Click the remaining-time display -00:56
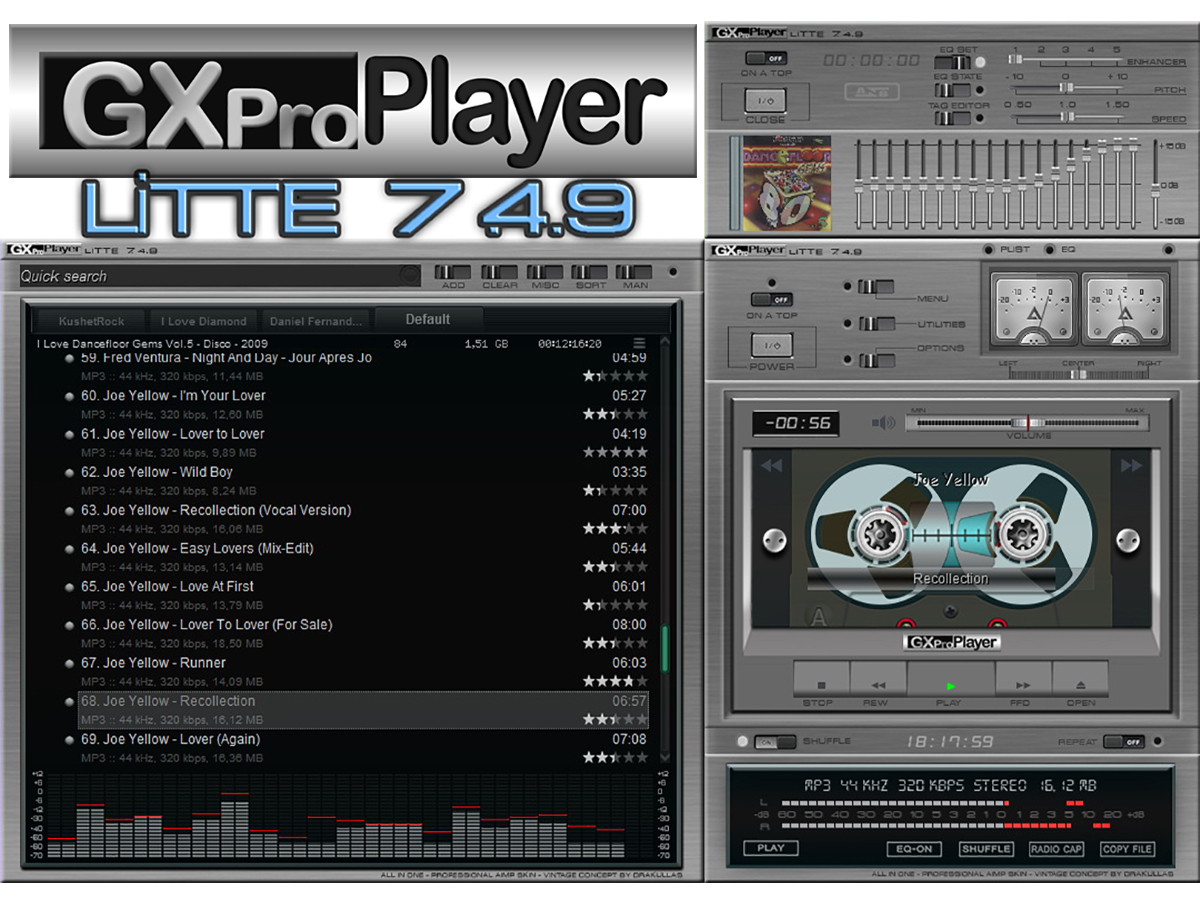The image size is (1200, 900). click(796, 423)
